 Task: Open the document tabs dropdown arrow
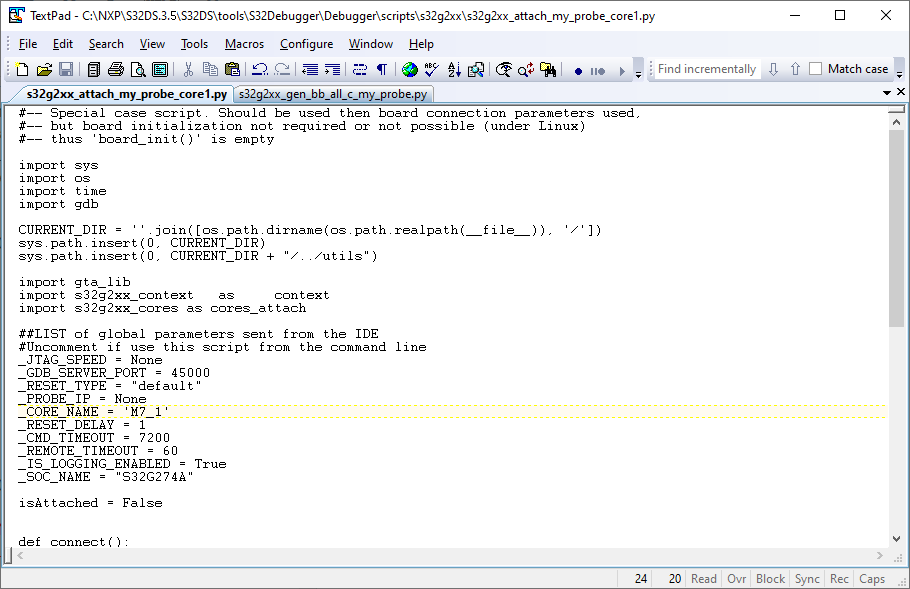(886, 94)
